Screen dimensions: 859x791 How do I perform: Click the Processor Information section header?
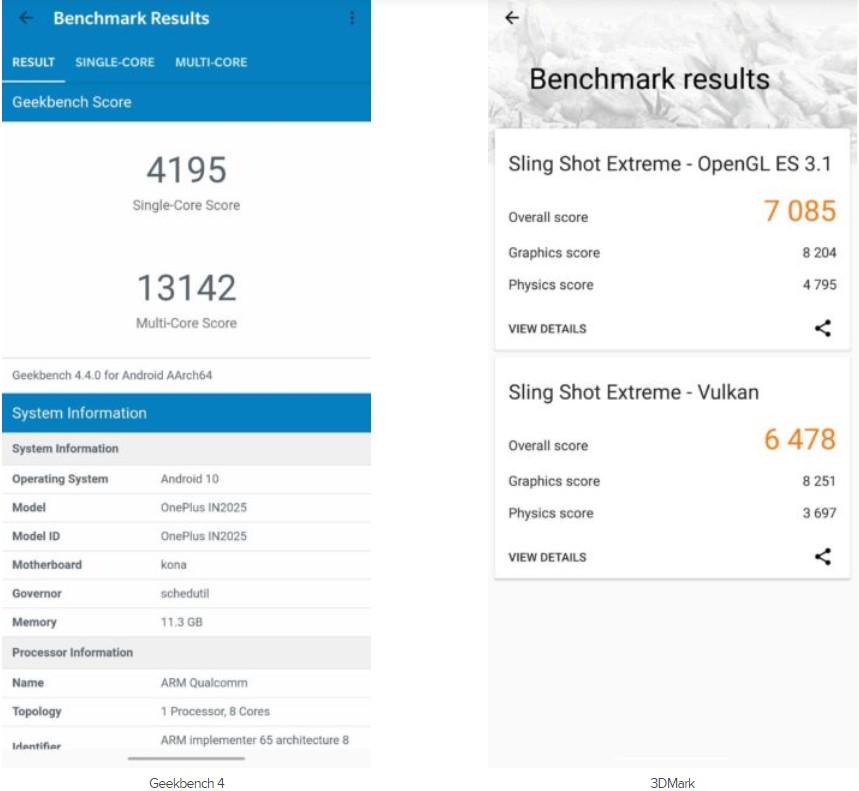coord(186,652)
